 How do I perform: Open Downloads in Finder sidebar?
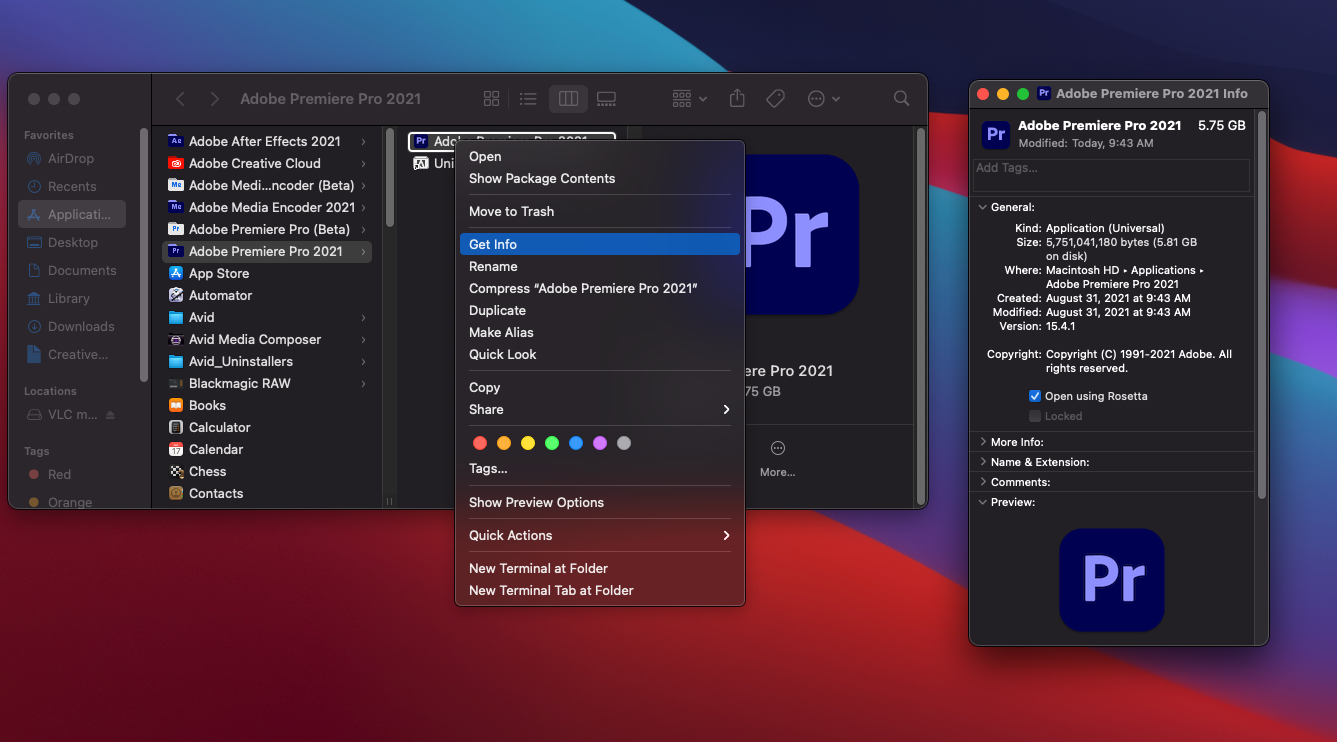tap(80, 327)
